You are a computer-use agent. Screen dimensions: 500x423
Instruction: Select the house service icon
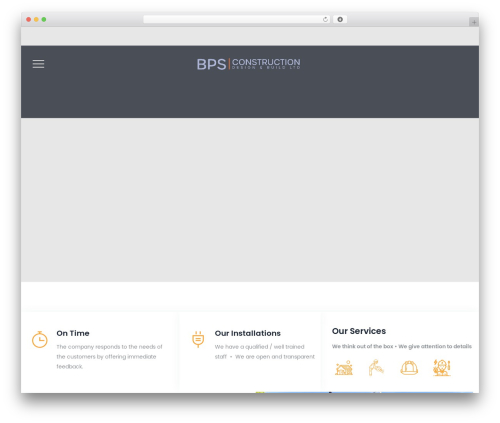click(x=344, y=368)
